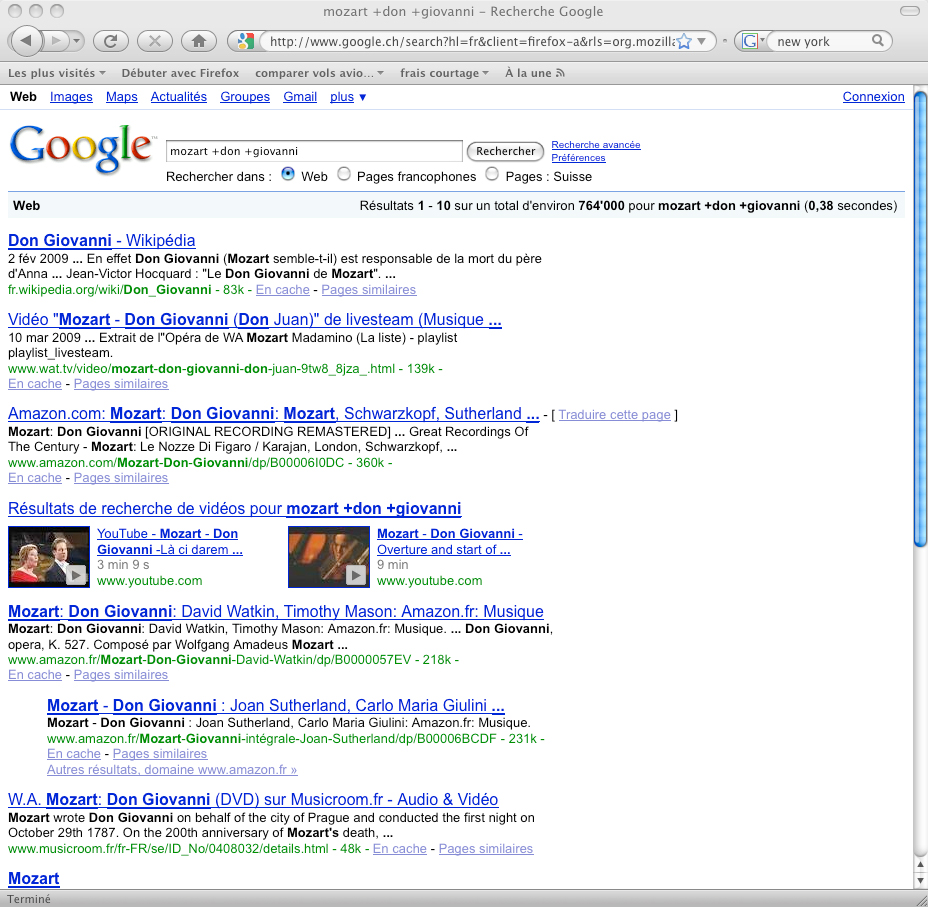
Task: Open À la une RSS feed bookmark
Action: tap(534, 73)
